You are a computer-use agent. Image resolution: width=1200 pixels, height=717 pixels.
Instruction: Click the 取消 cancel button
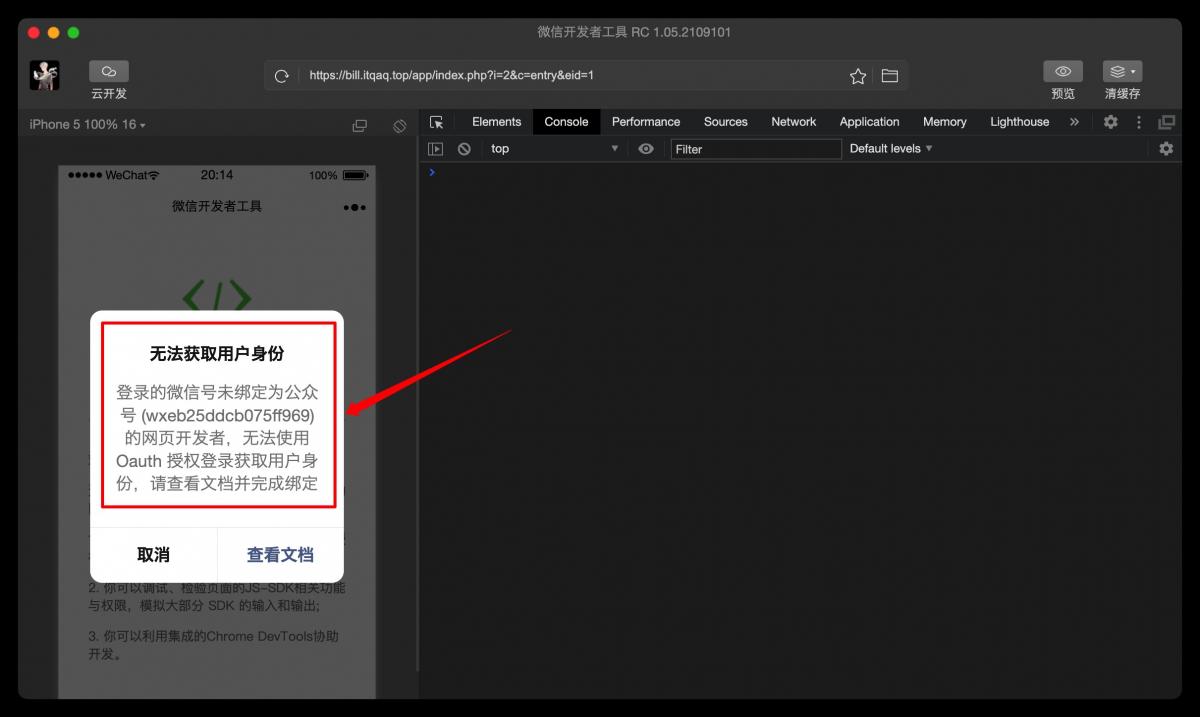pos(153,555)
